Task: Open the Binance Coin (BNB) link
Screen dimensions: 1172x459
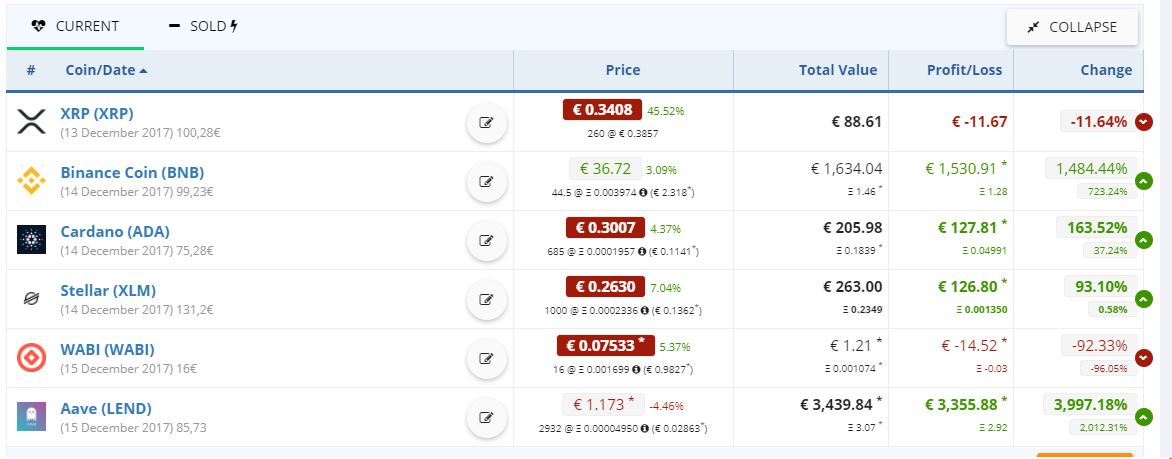Action: point(132,173)
